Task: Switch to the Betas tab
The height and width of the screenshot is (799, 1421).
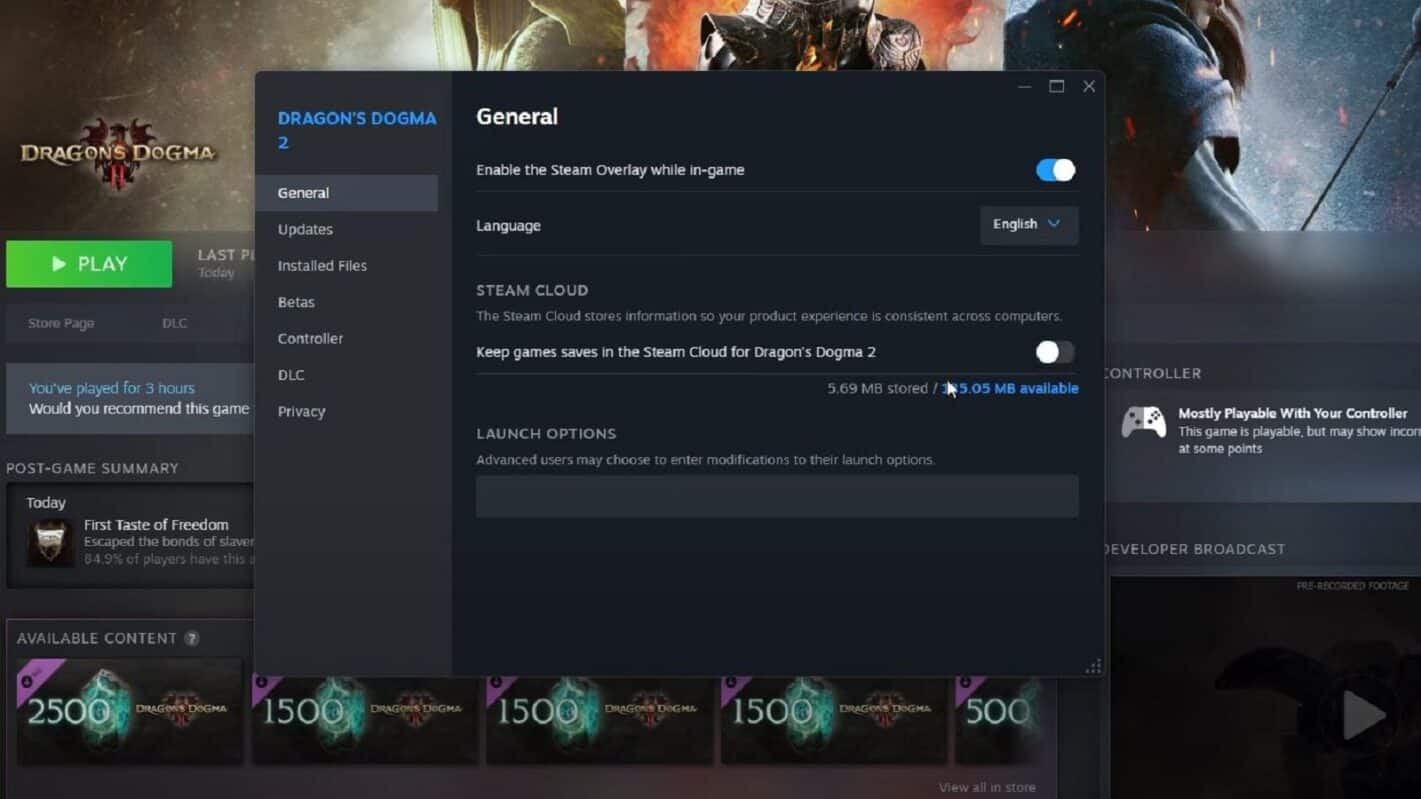Action: coord(346,302)
